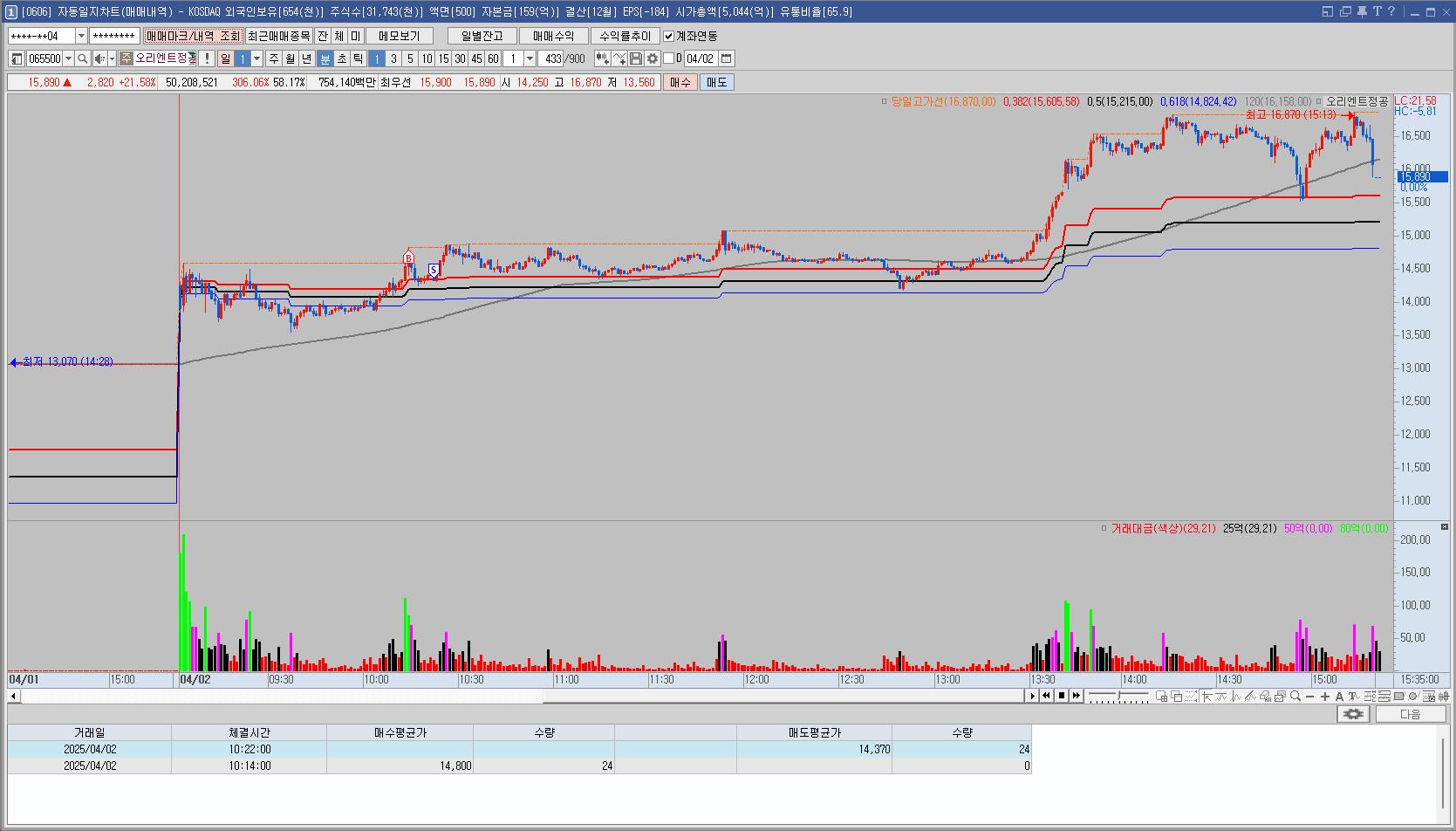Viewport: 1456px width, 831px height.
Task: Toggle the D checkbox beside date field
Action: pos(668,58)
